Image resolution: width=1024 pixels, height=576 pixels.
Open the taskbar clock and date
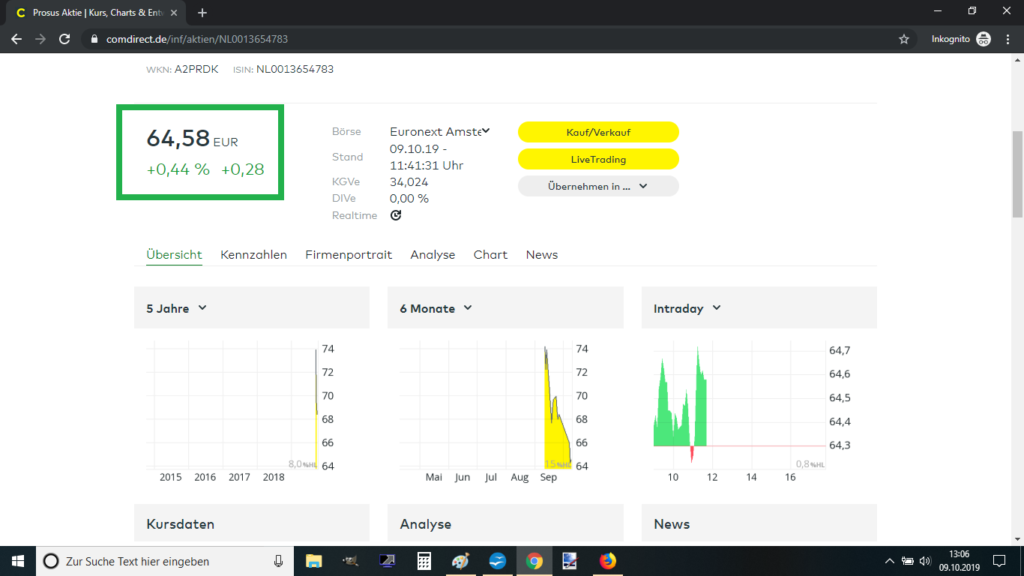click(959, 561)
